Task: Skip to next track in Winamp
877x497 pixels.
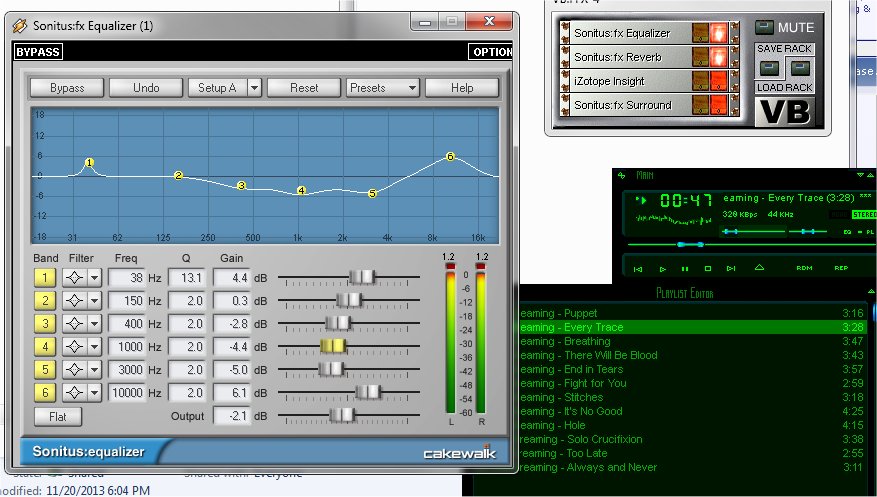Action: coord(730,269)
